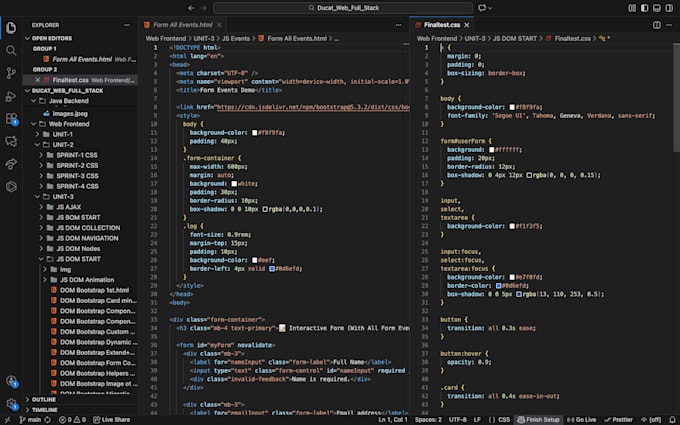Open DOM Bootstrap 1st.html file
Viewport: 680px width, 425px height.
[x=94, y=291]
